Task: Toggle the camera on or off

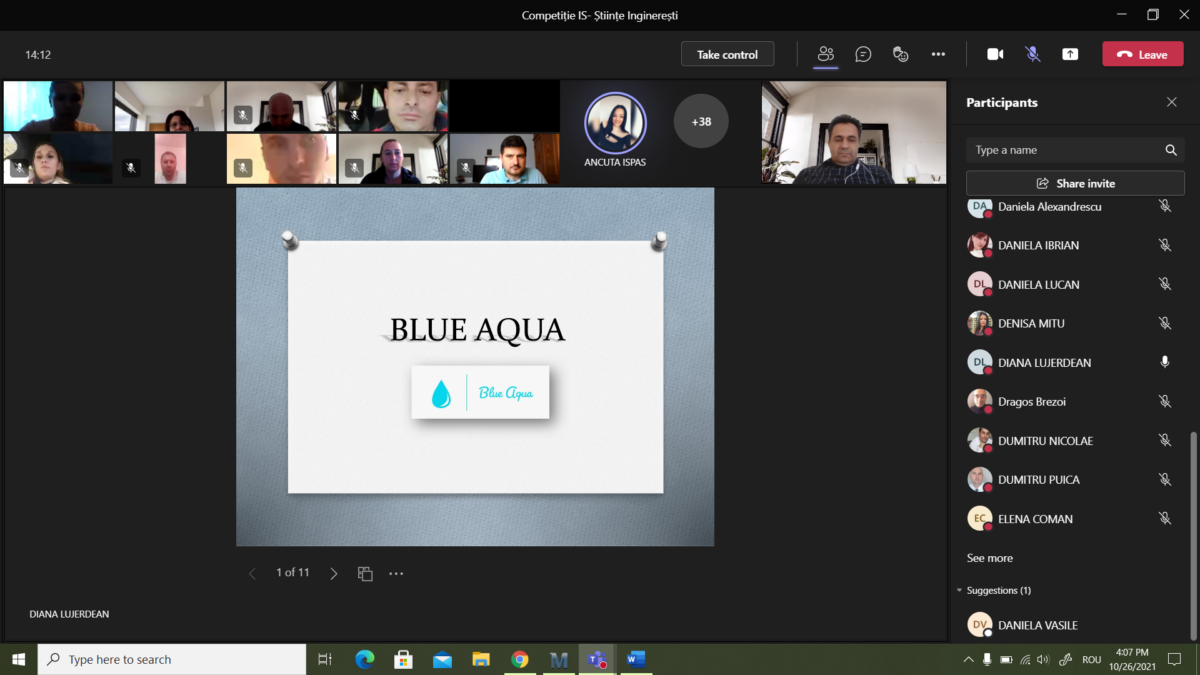Action: 995,54
